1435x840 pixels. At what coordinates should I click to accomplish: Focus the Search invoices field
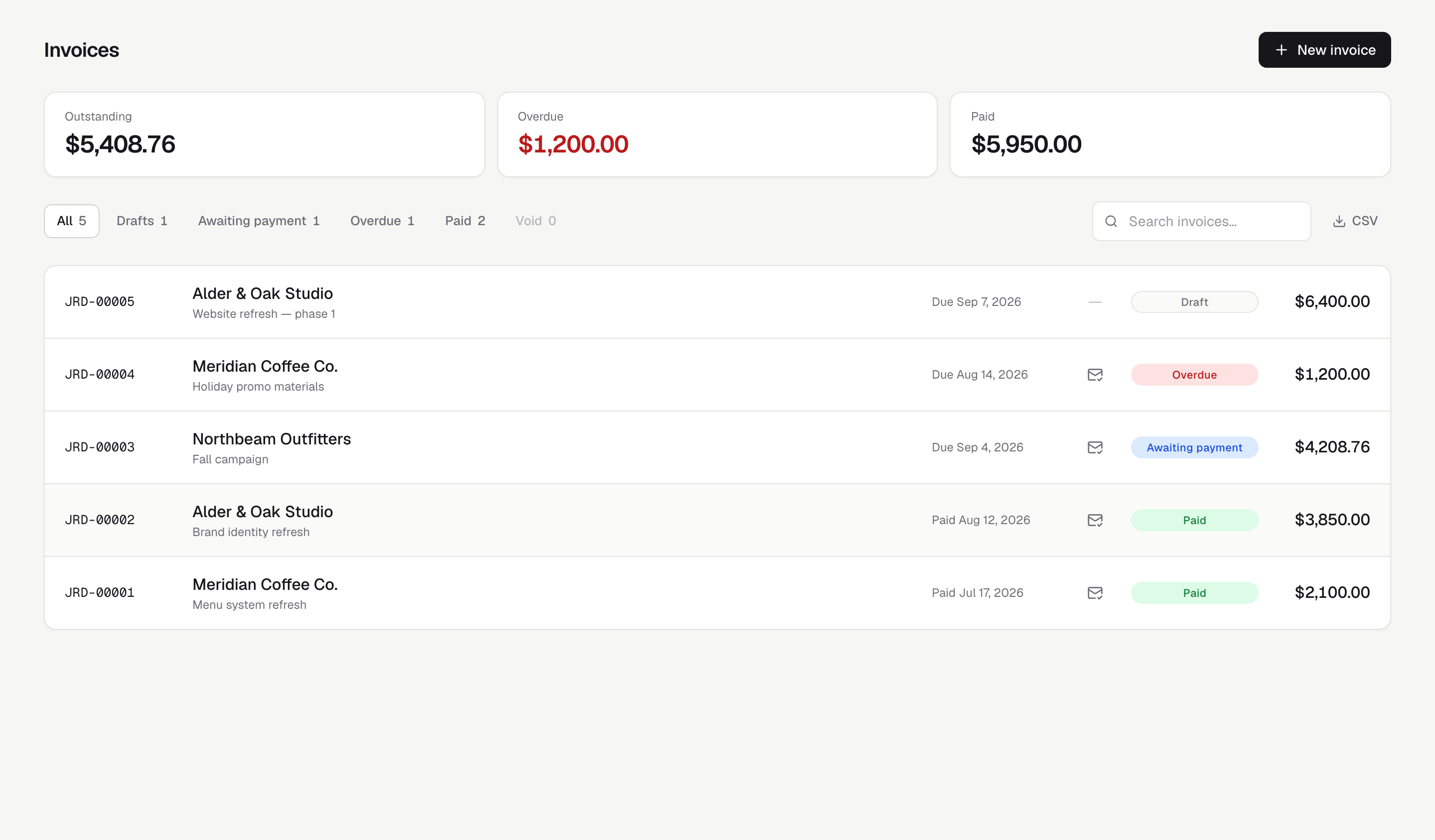[1201, 222]
